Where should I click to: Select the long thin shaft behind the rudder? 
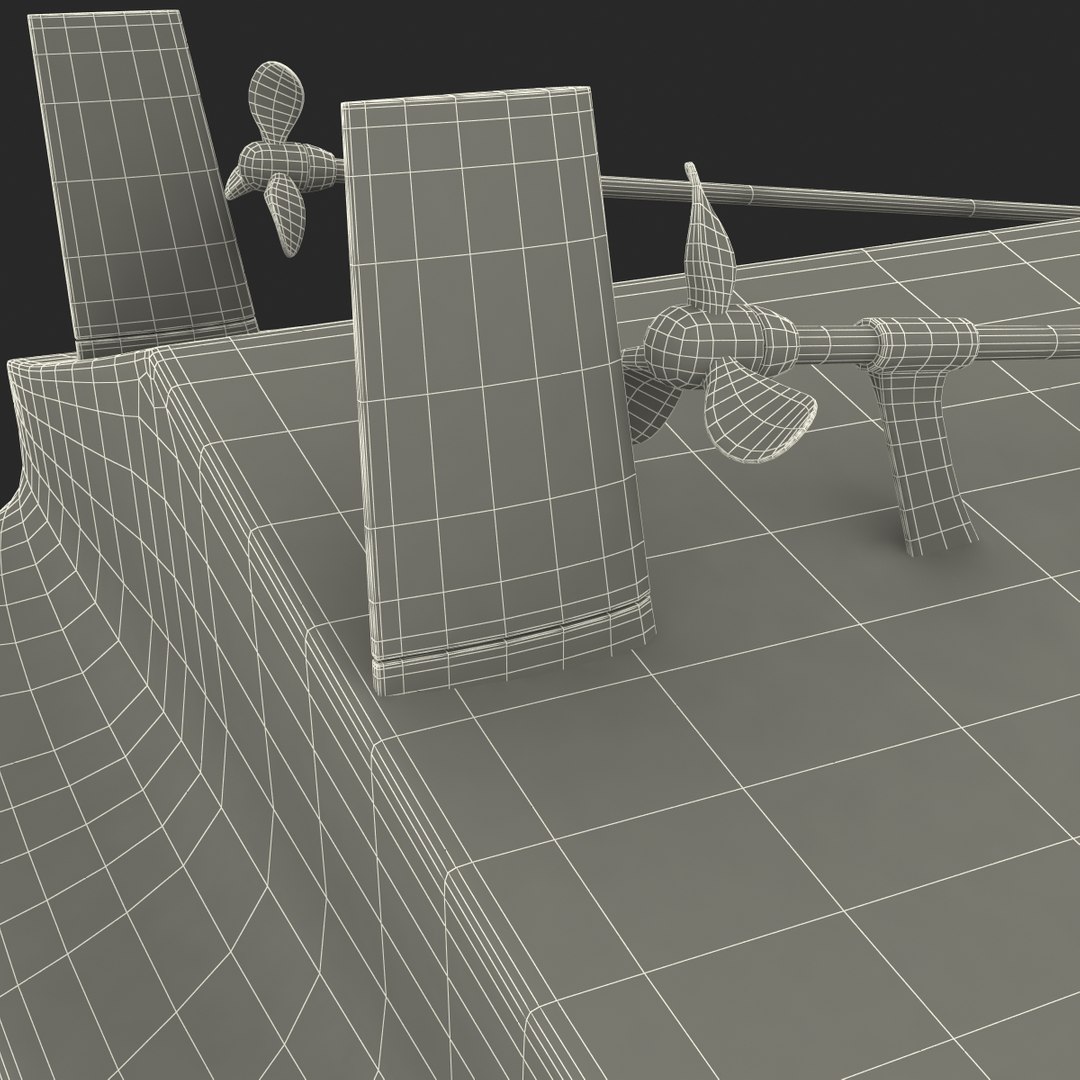point(839,198)
